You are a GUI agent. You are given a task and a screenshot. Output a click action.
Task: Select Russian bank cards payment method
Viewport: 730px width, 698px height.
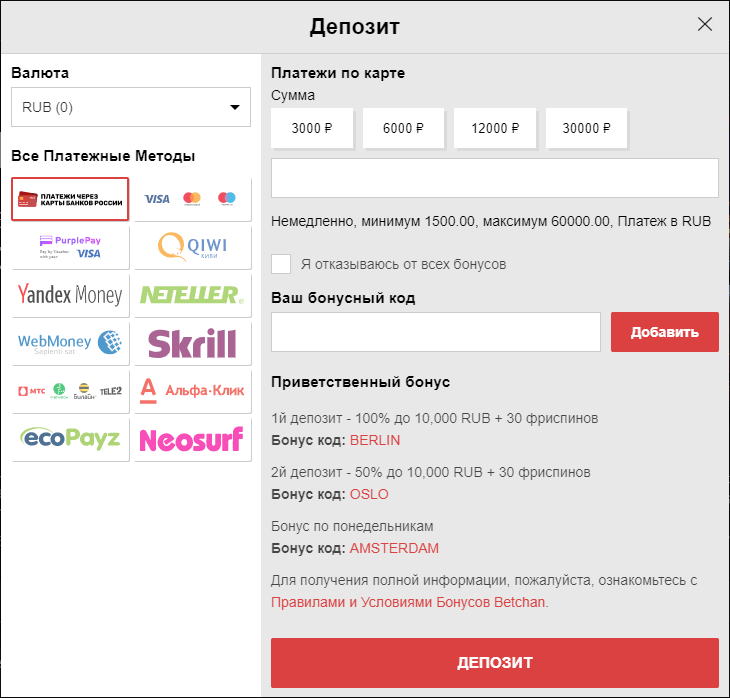pyautogui.click(x=71, y=199)
